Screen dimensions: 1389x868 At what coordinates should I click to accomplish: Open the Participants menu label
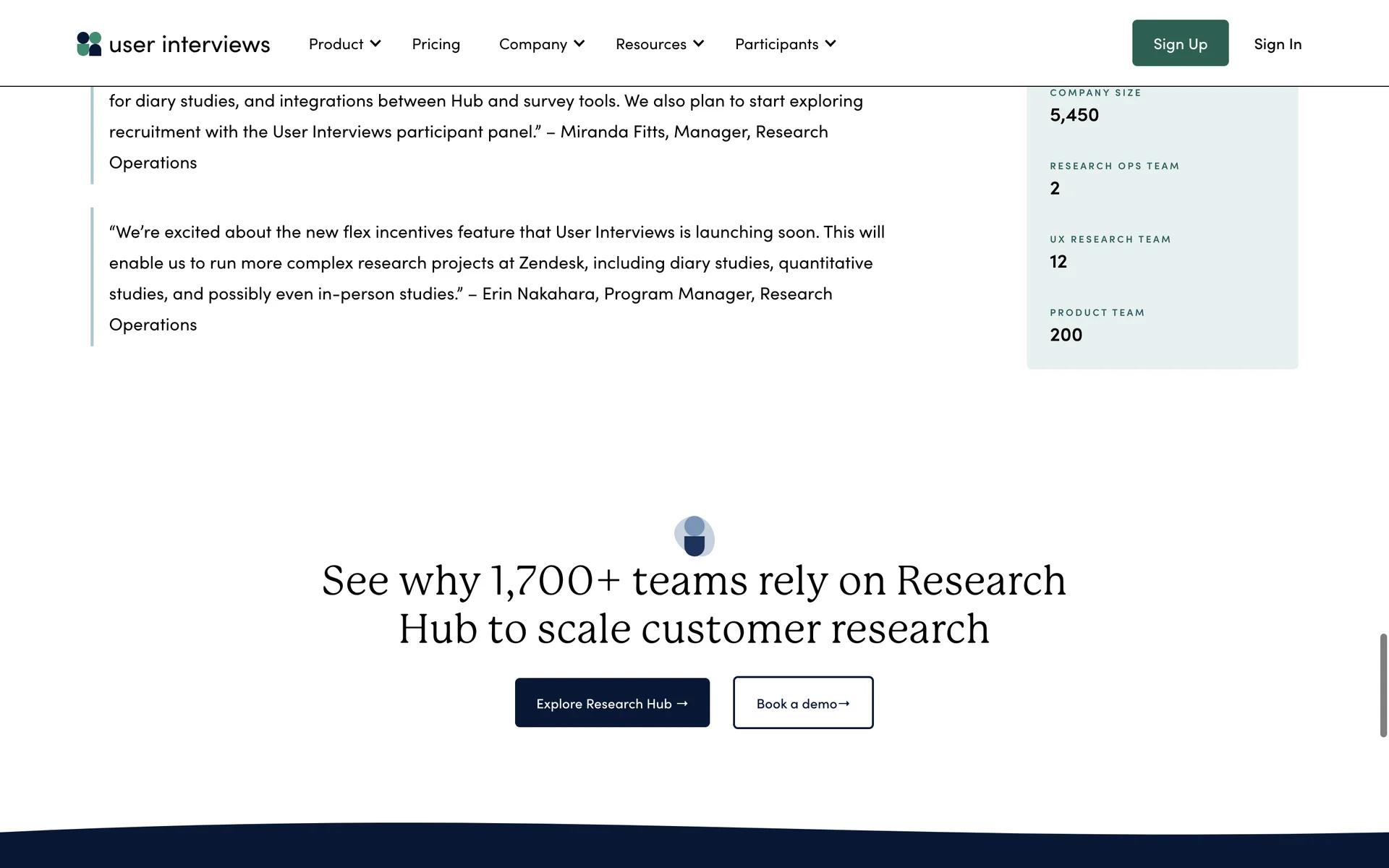[x=776, y=44]
